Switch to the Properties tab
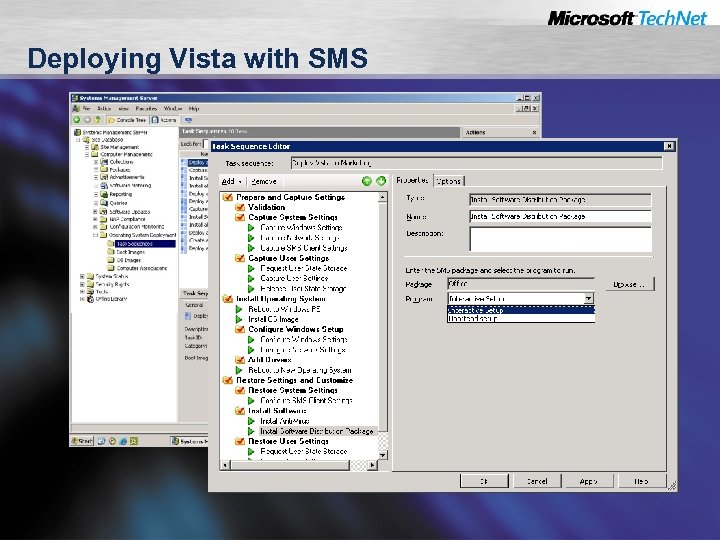The width and height of the screenshot is (720, 540). click(x=413, y=180)
